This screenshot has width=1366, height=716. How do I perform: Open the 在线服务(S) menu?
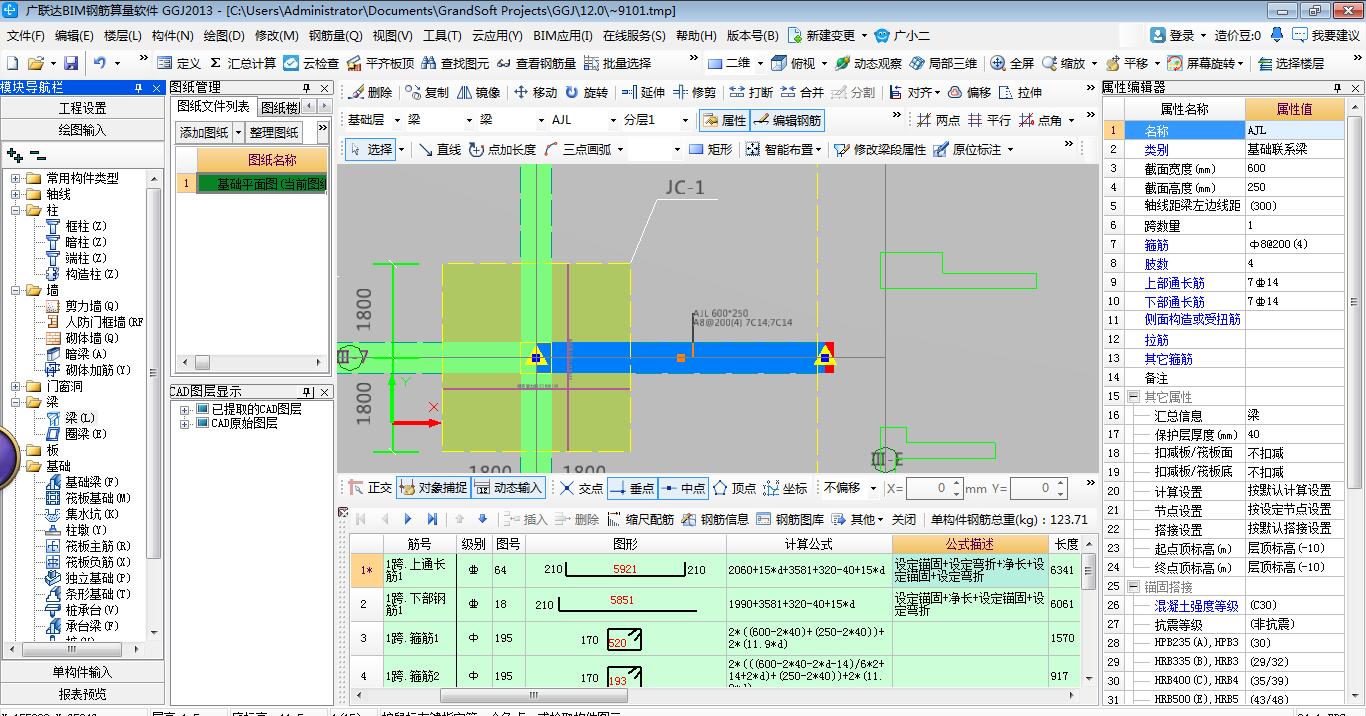click(634, 35)
